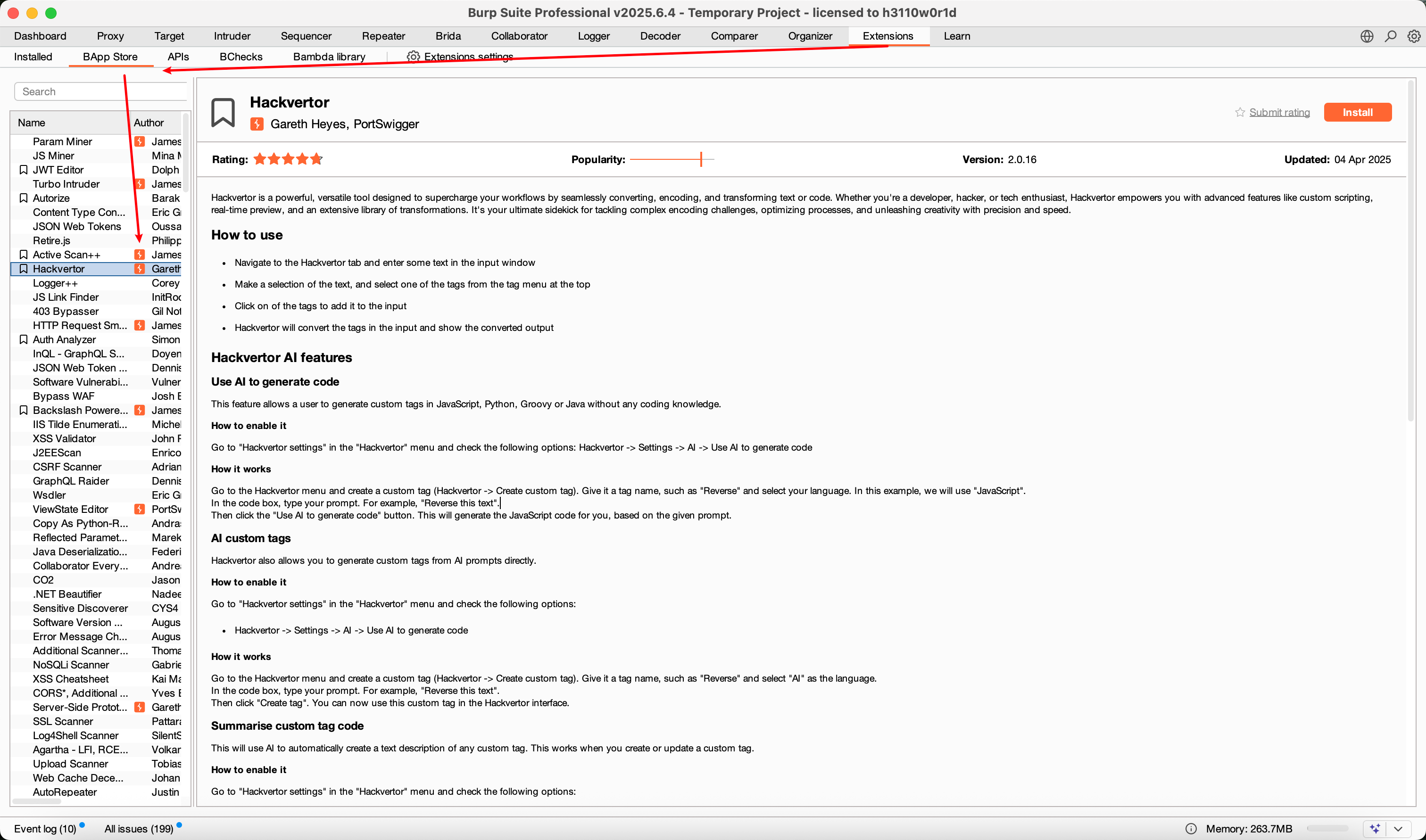The height and width of the screenshot is (840, 1426).
Task: Open the Proxy tab
Action: 110,36
